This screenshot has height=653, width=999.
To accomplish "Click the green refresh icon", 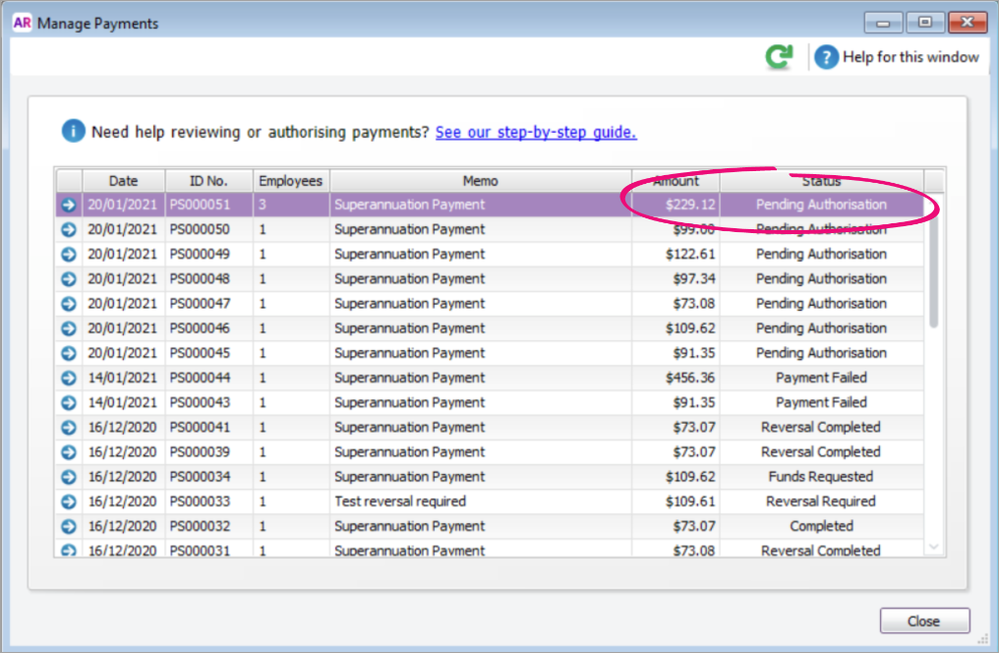I will coord(779,57).
